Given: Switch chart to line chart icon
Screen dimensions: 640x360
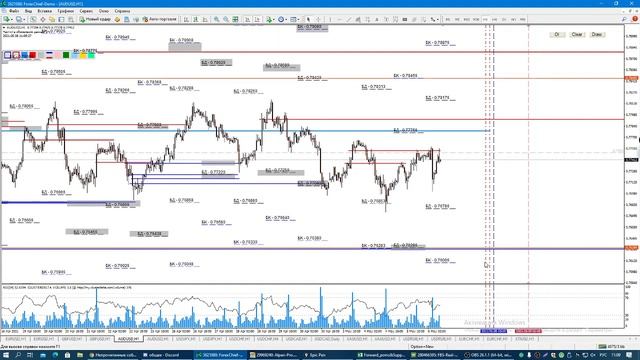Looking at the screenshot, I should (205, 19).
